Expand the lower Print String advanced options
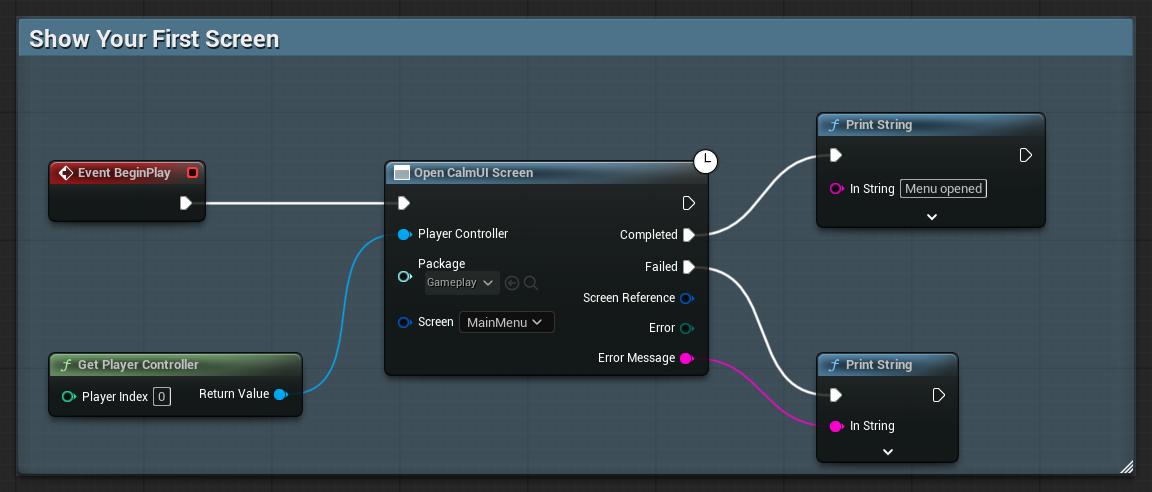 [888, 452]
